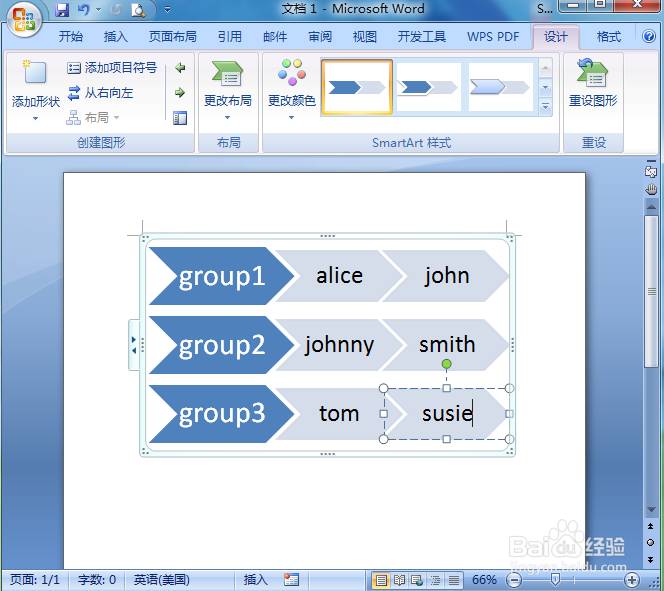
Task: Click 字数: 0 word count
Action: click(x=97, y=580)
